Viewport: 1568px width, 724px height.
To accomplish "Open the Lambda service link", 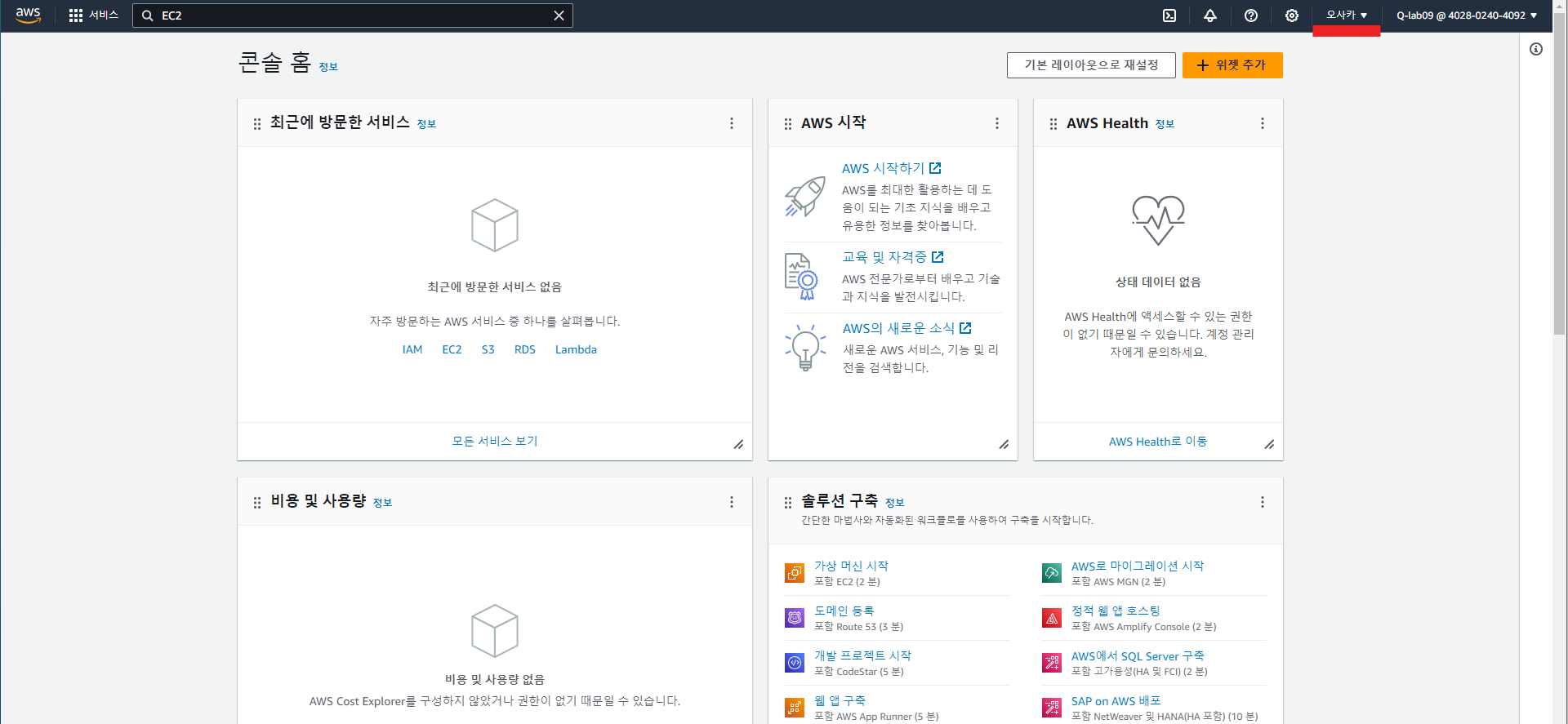I will [x=576, y=349].
